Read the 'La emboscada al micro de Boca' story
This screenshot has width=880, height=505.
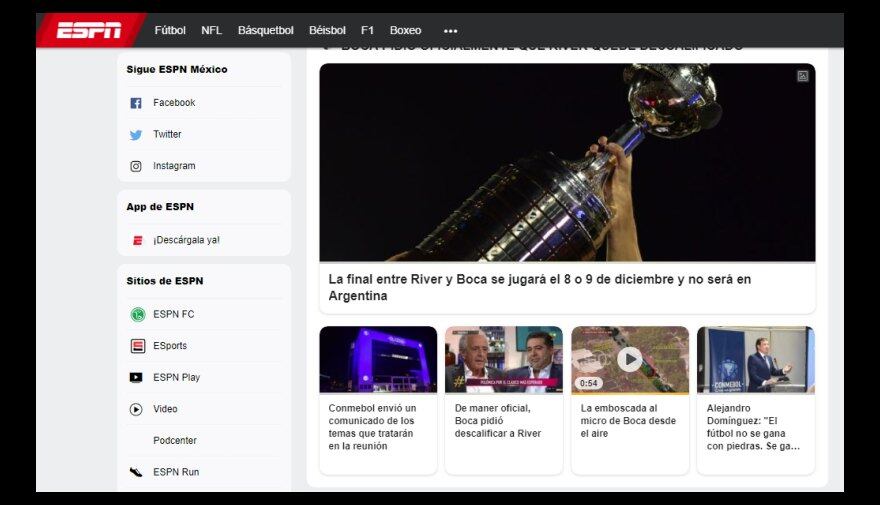click(628, 420)
